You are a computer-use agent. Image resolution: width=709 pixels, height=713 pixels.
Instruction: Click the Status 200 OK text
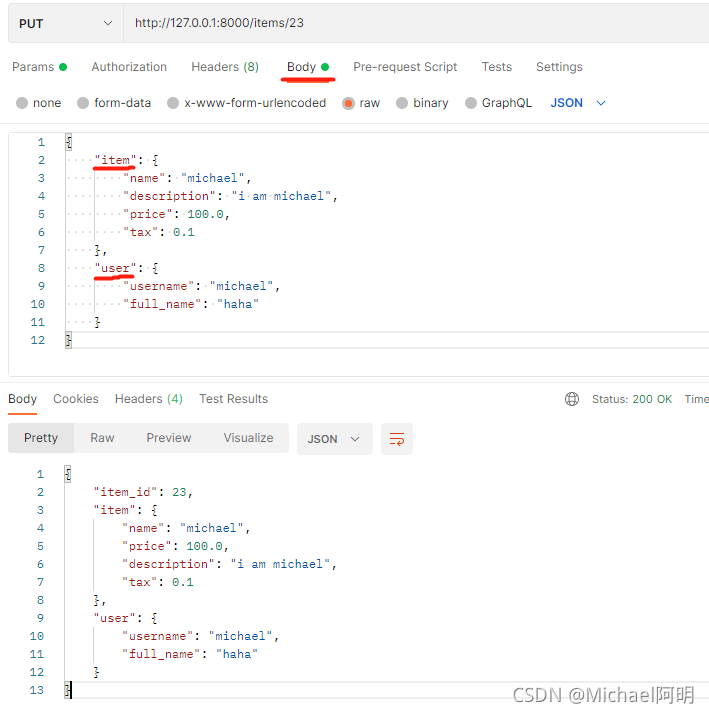click(632, 399)
